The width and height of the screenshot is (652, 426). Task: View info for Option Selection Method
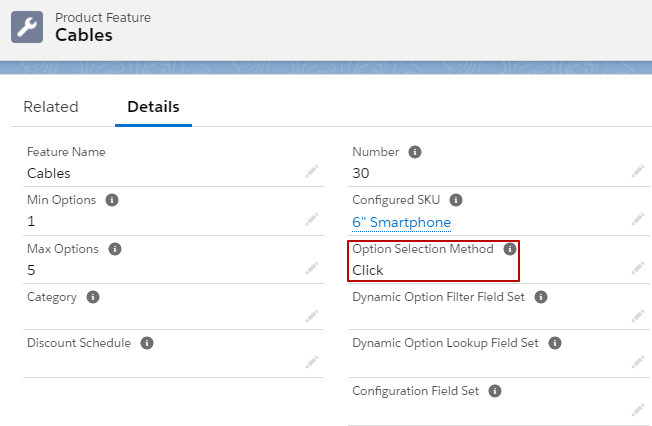point(510,249)
